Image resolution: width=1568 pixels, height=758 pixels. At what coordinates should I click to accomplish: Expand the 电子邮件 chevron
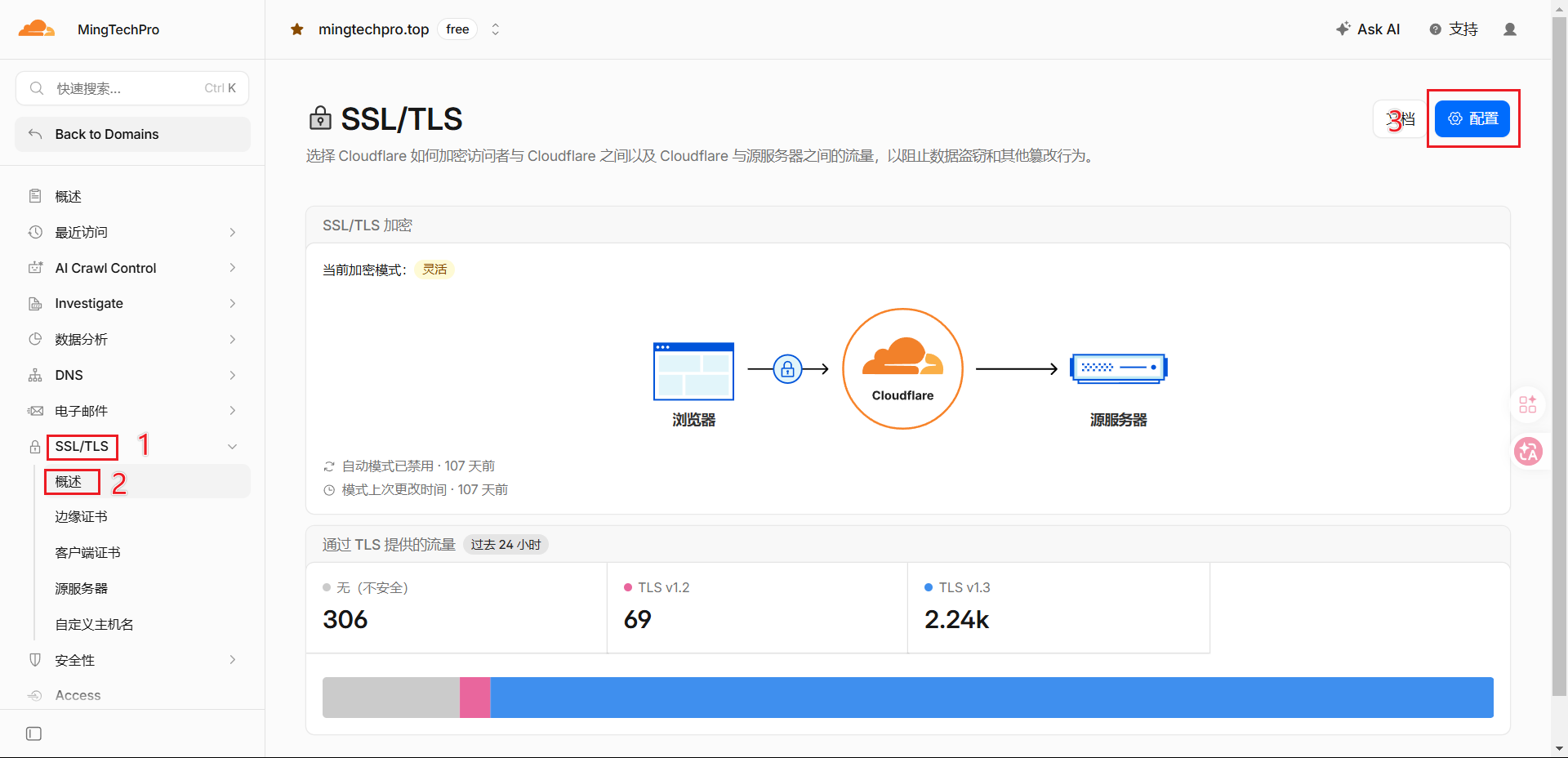[233, 411]
